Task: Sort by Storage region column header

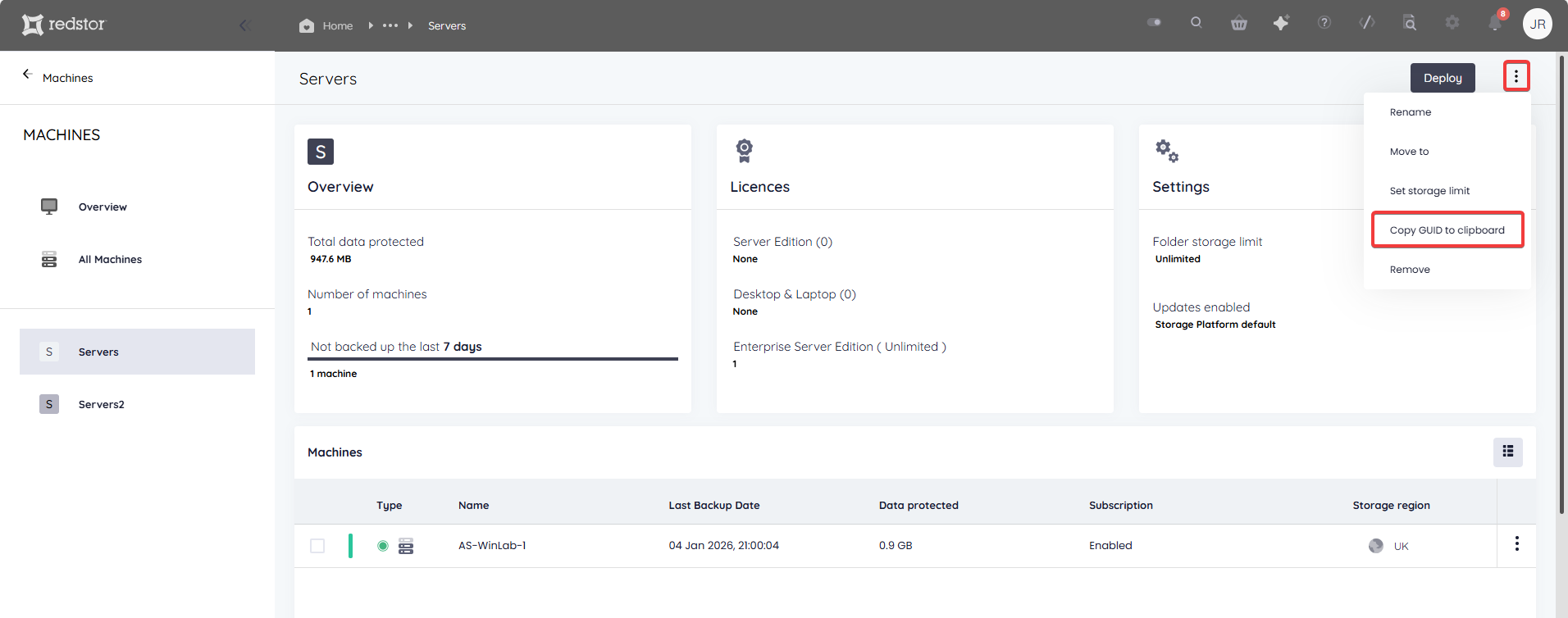Action: click(1391, 506)
